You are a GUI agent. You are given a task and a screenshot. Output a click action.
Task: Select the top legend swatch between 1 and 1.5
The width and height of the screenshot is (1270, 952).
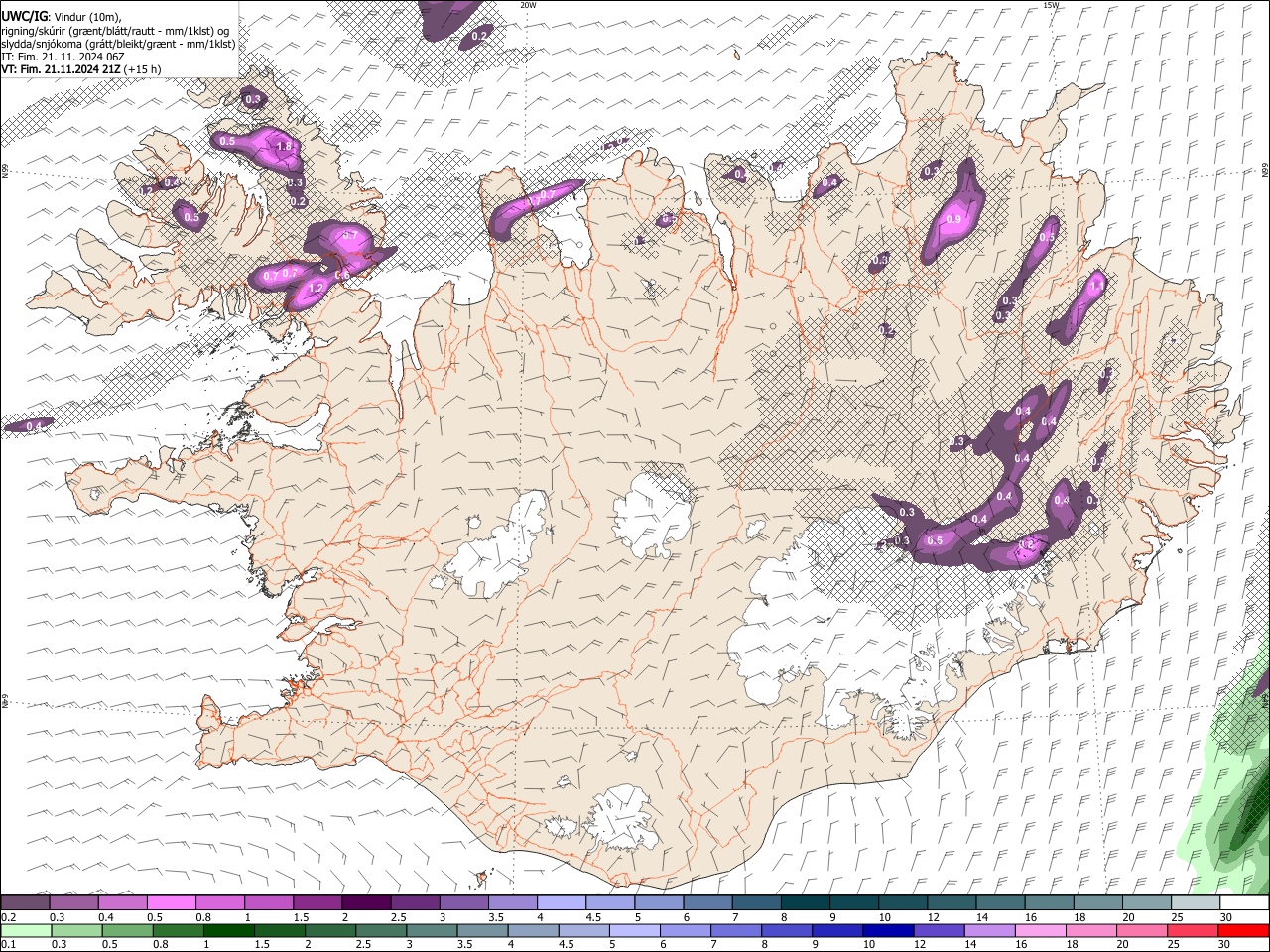coord(269,903)
